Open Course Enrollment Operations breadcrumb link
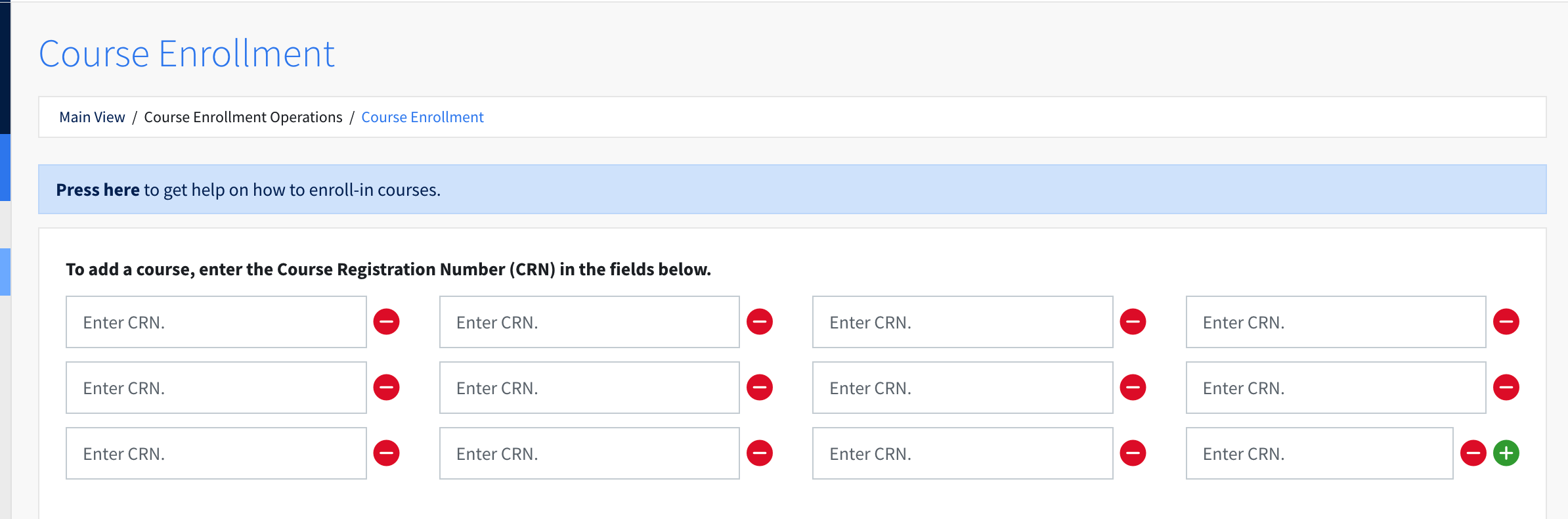1568x519 pixels. click(242, 116)
